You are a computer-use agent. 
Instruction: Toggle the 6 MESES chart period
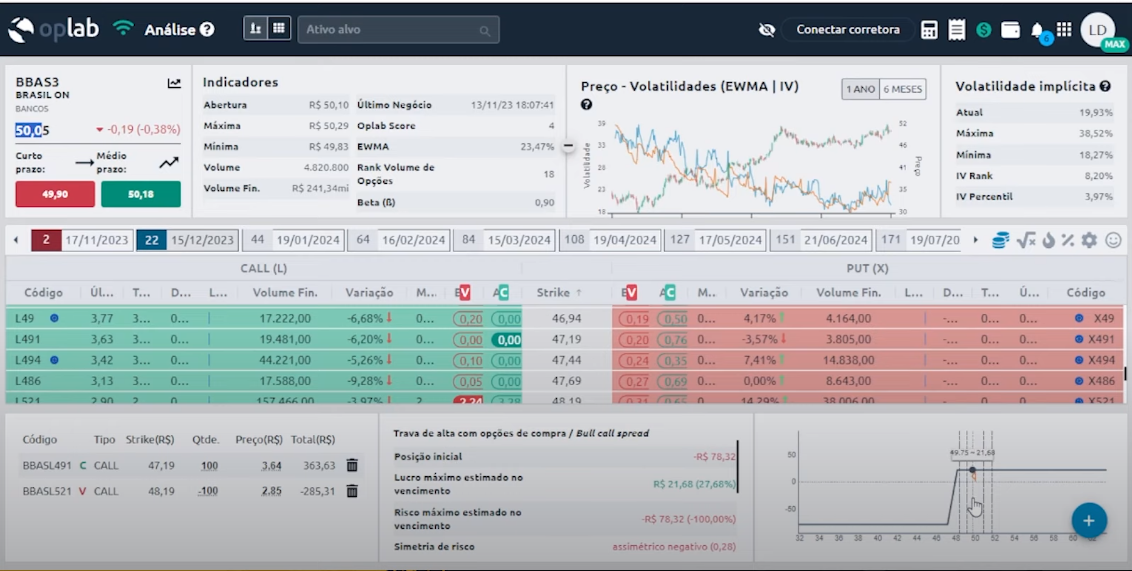[902, 89]
